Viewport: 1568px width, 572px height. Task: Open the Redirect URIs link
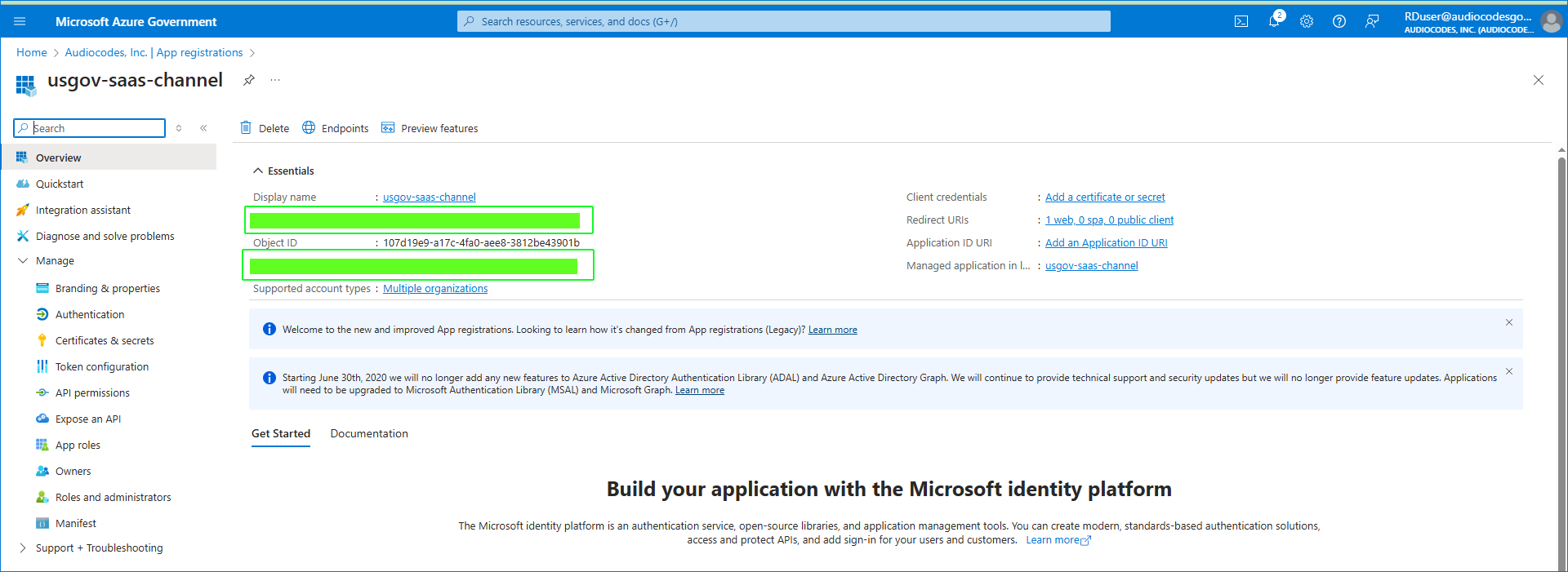coord(1109,219)
